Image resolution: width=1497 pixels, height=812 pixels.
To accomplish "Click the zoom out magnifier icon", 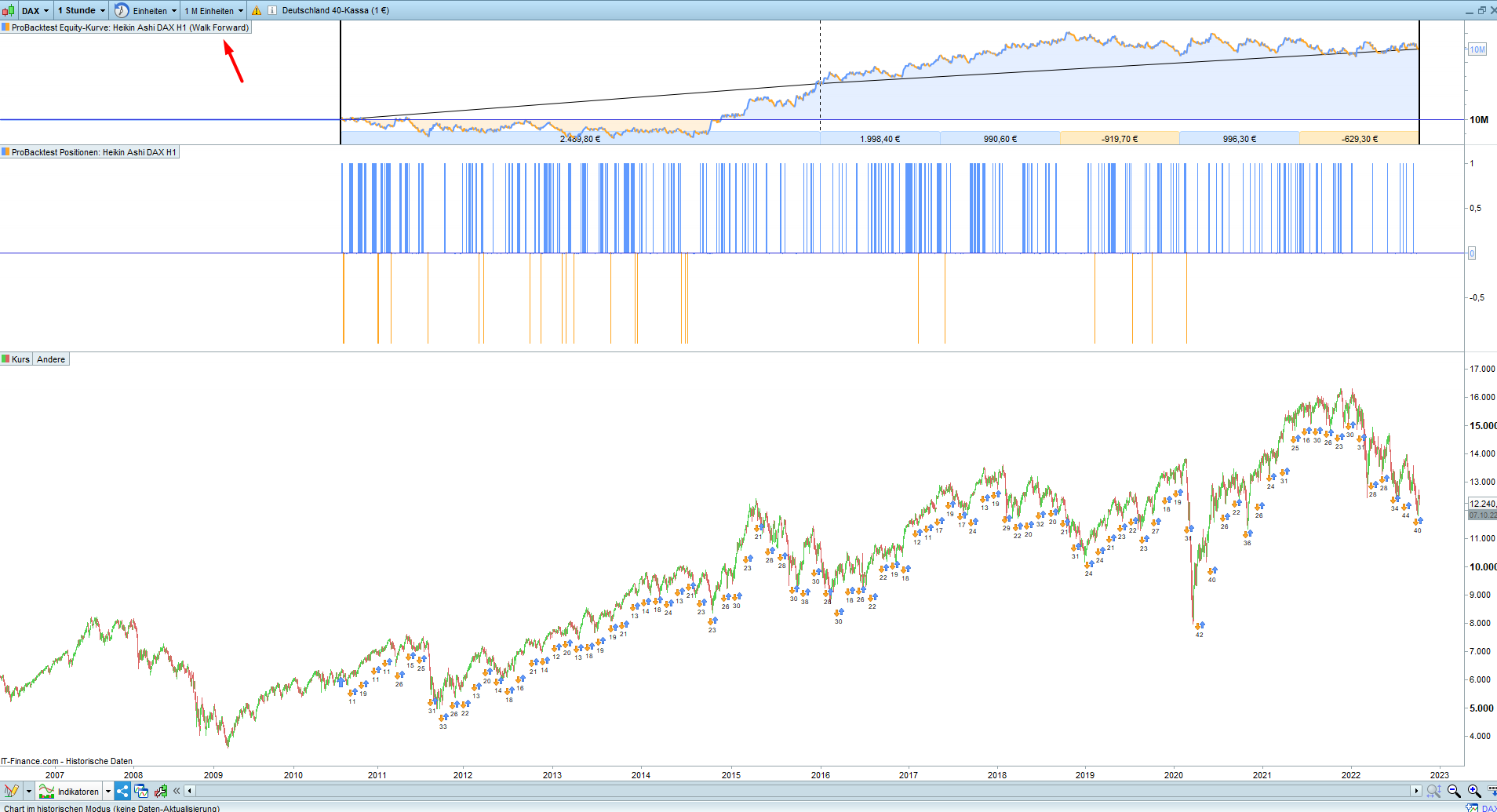I will point(1454,791).
